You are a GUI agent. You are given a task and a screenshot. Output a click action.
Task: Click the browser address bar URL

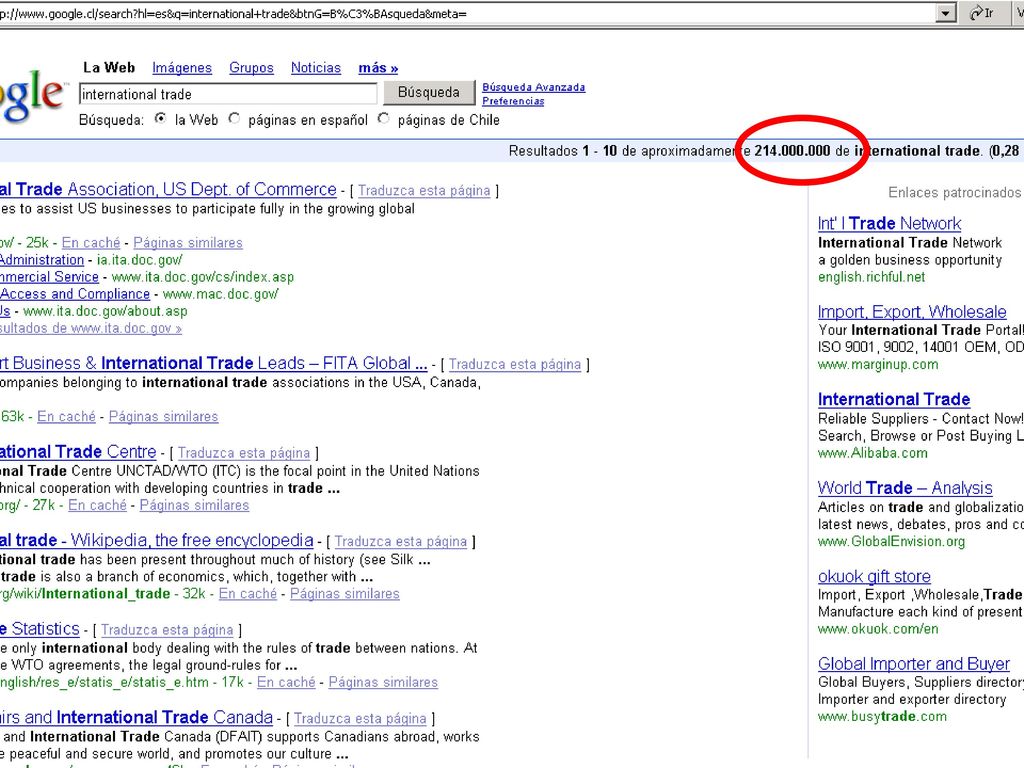click(x=233, y=13)
